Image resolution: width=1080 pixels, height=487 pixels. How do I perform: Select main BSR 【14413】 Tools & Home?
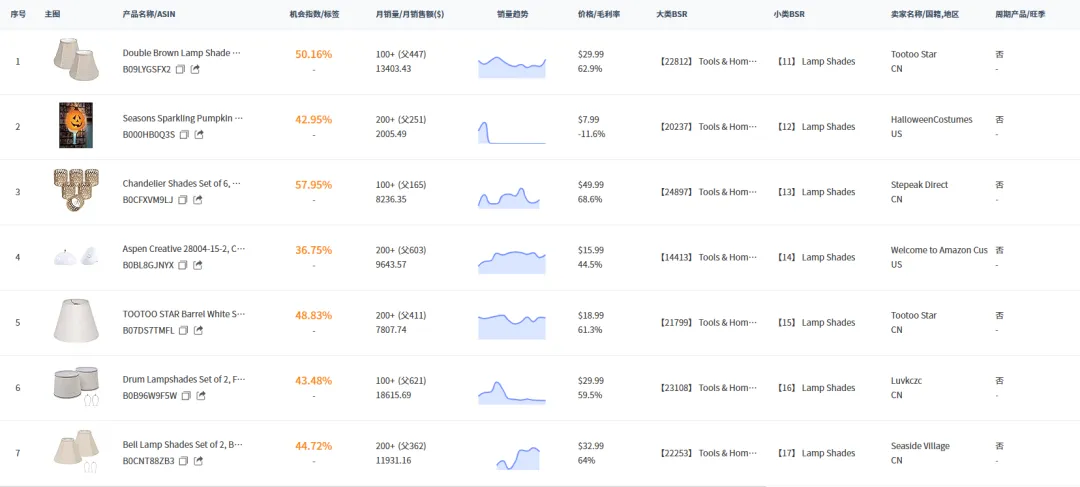[x=707, y=257]
